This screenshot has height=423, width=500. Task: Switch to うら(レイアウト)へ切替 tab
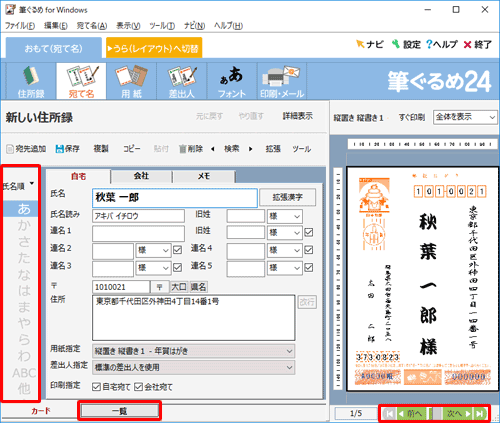point(154,49)
